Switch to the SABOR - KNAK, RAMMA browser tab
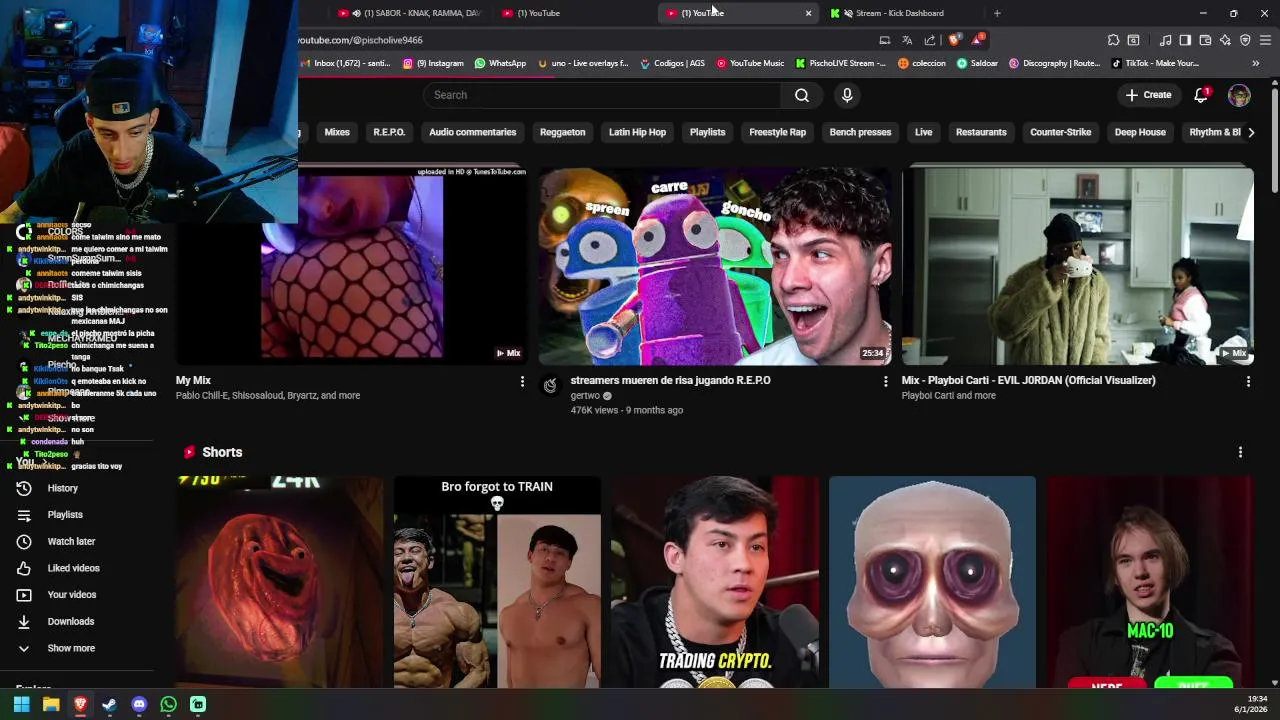Image resolution: width=1280 pixels, height=720 pixels. pyautogui.click(x=410, y=13)
